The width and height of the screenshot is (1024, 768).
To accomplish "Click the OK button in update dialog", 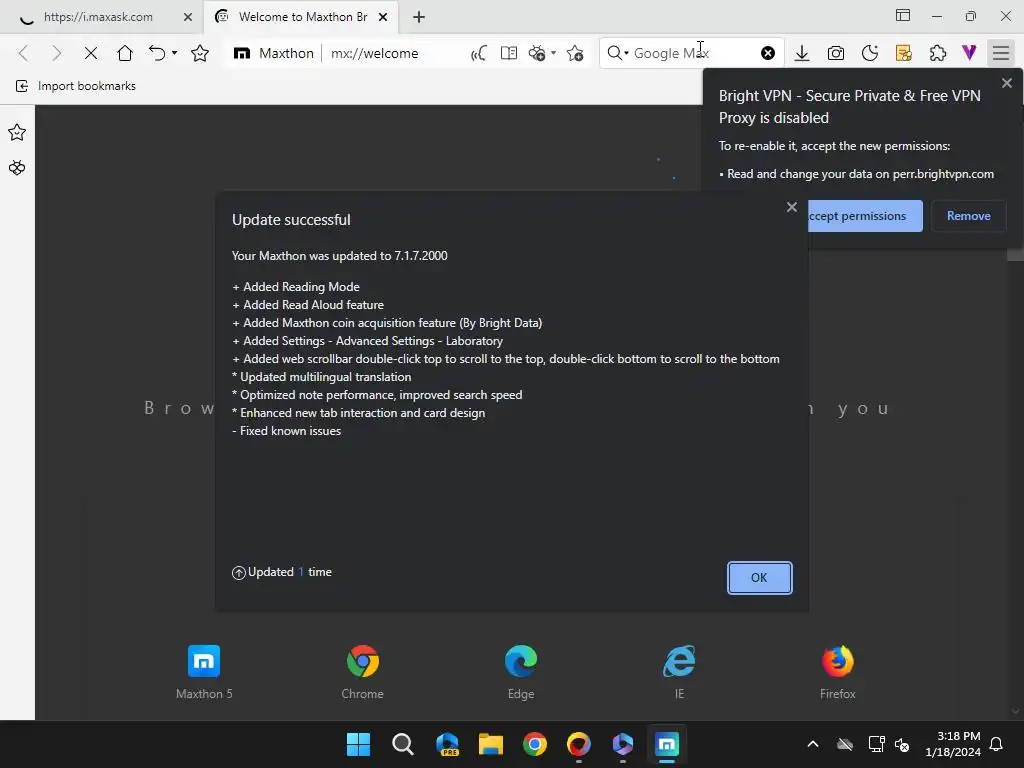I will [x=759, y=577].
